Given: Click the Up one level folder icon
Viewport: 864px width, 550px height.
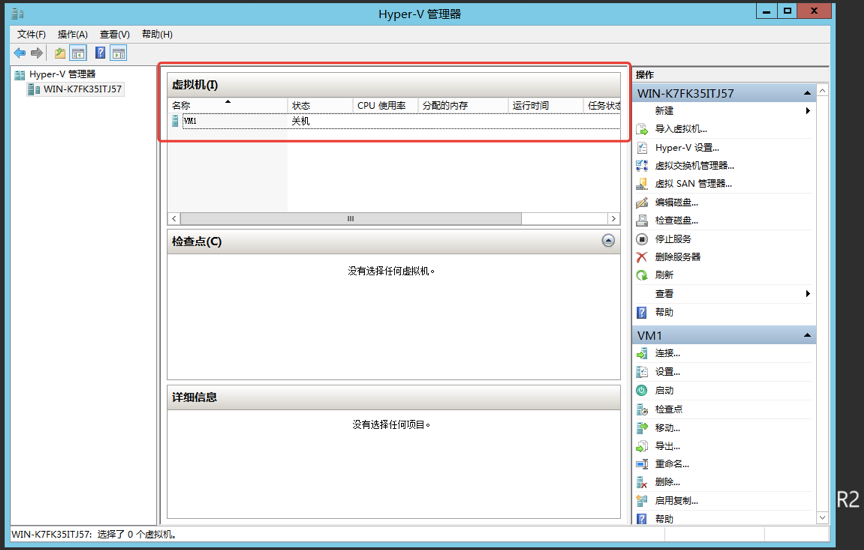Looking at the screenshot, I should click(x=60, y=53).
